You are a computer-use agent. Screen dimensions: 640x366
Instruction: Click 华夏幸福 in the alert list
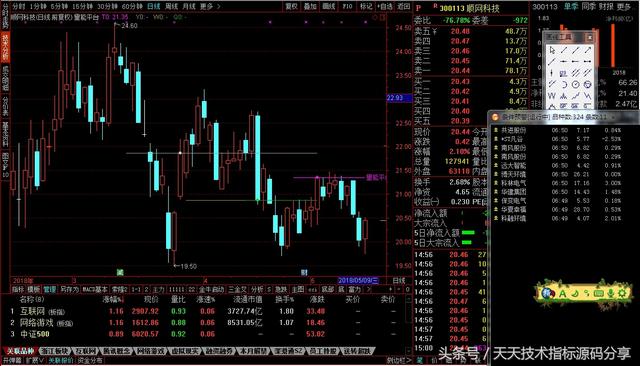pyautogui.click(x=513, y=209)
